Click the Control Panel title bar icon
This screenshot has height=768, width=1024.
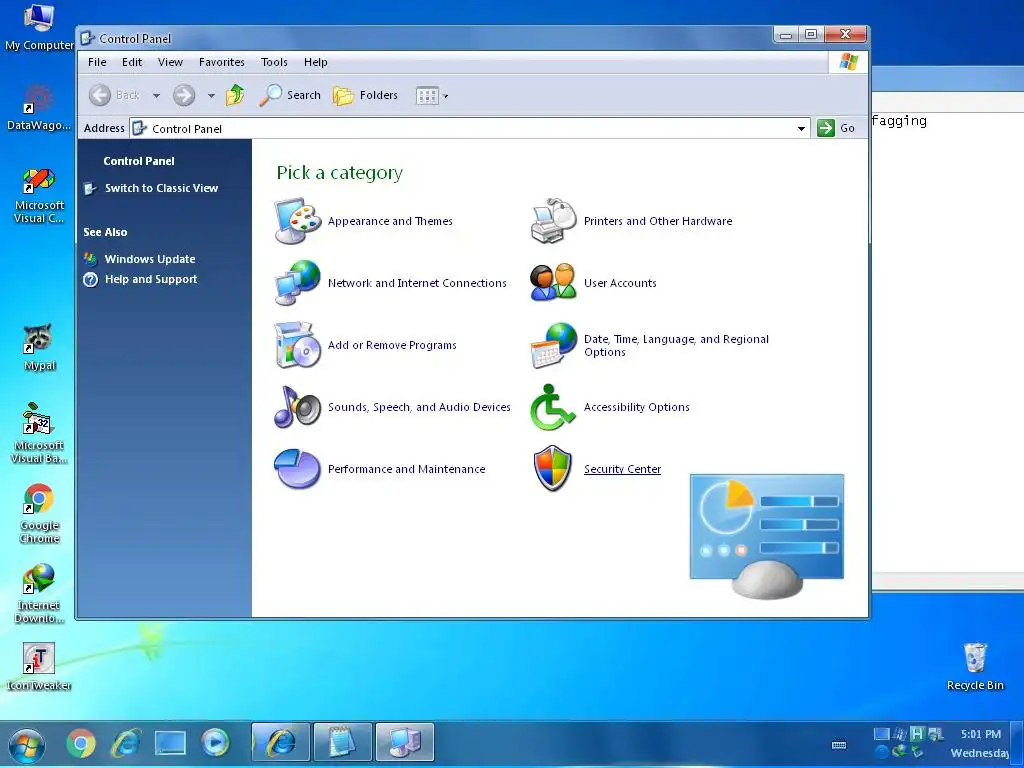[87, 39]
